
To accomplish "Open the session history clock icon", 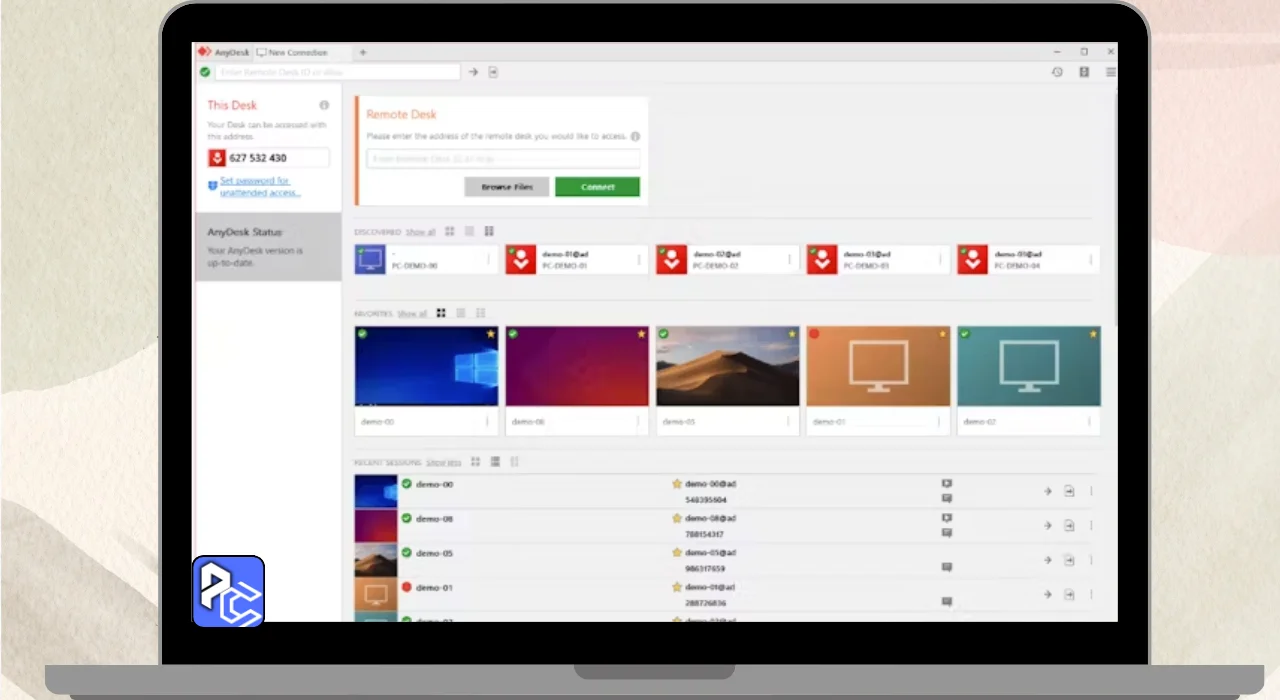I will click(x=1057, y=72).
